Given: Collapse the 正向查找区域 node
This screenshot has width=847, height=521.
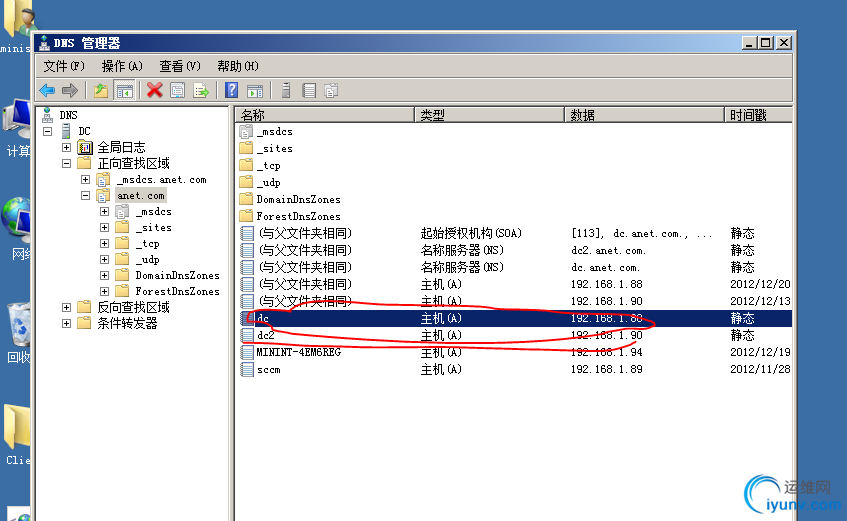Looking at the screenshot, I should click(x=66, y=163).
